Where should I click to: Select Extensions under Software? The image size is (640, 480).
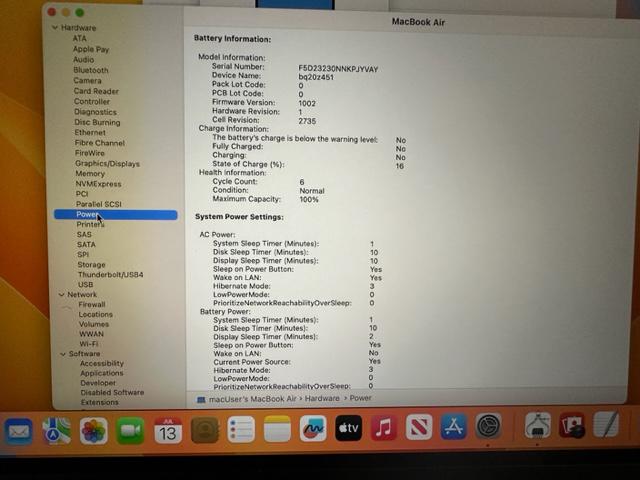[x=100, y=402]
